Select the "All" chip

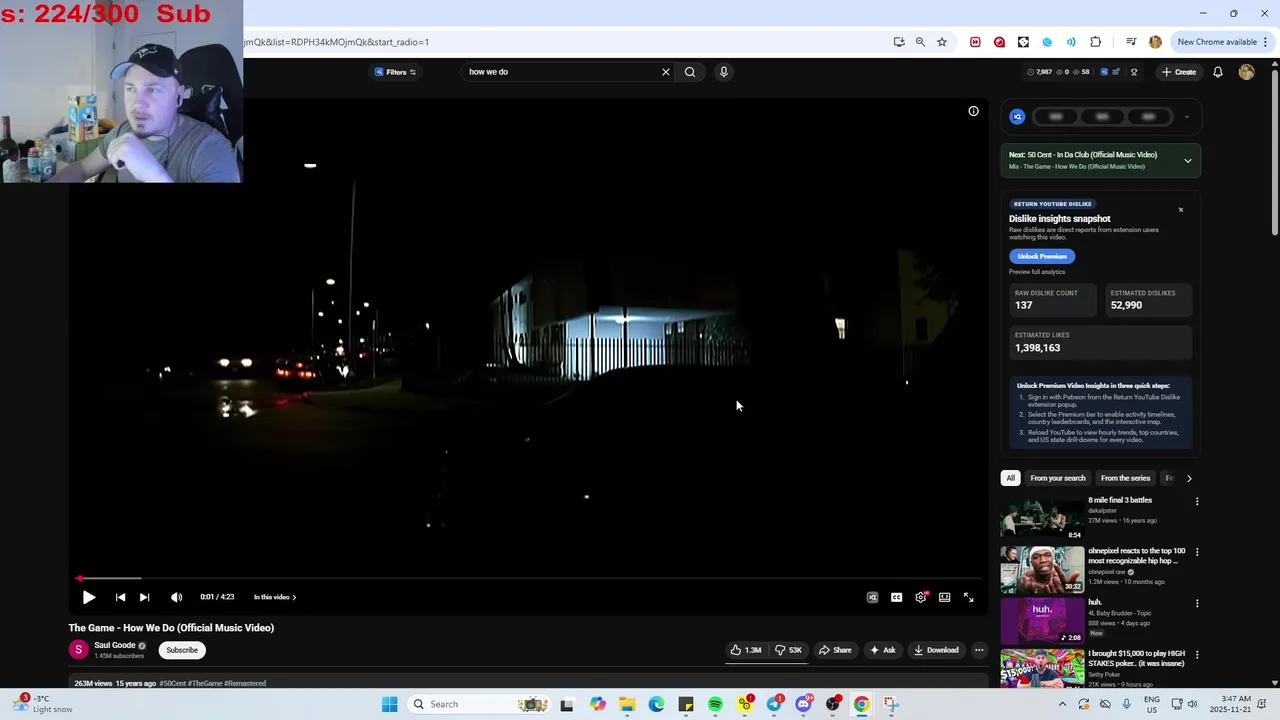tap(1010, 478)
